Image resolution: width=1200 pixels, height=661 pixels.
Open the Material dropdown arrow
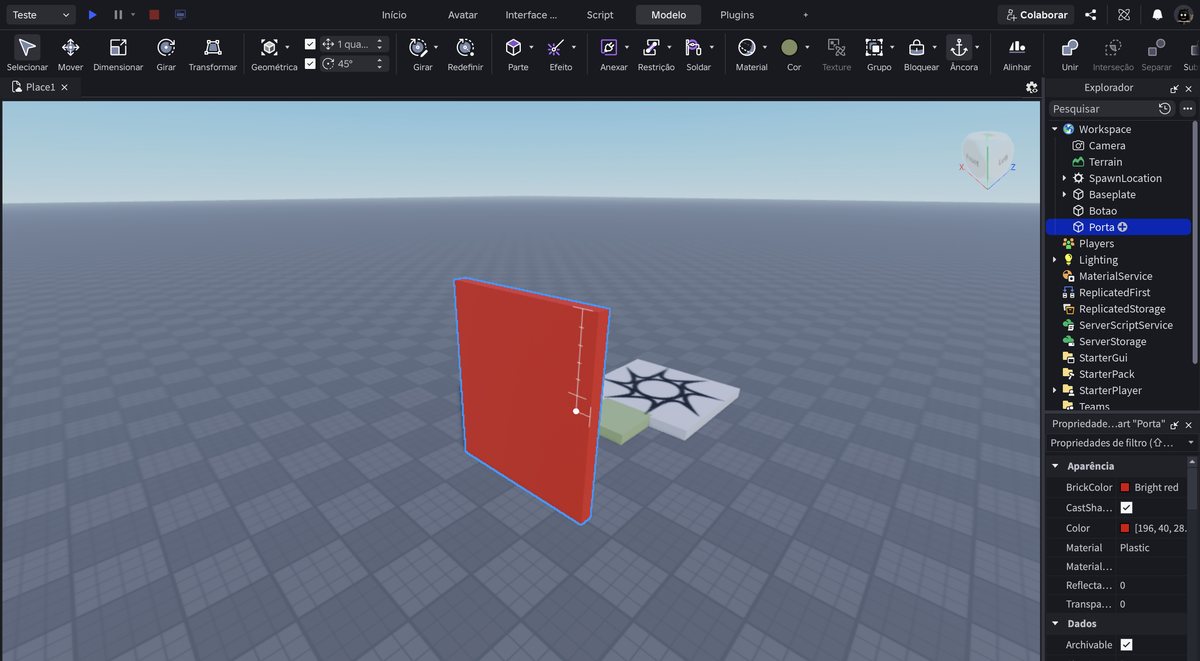click(764, 47)
